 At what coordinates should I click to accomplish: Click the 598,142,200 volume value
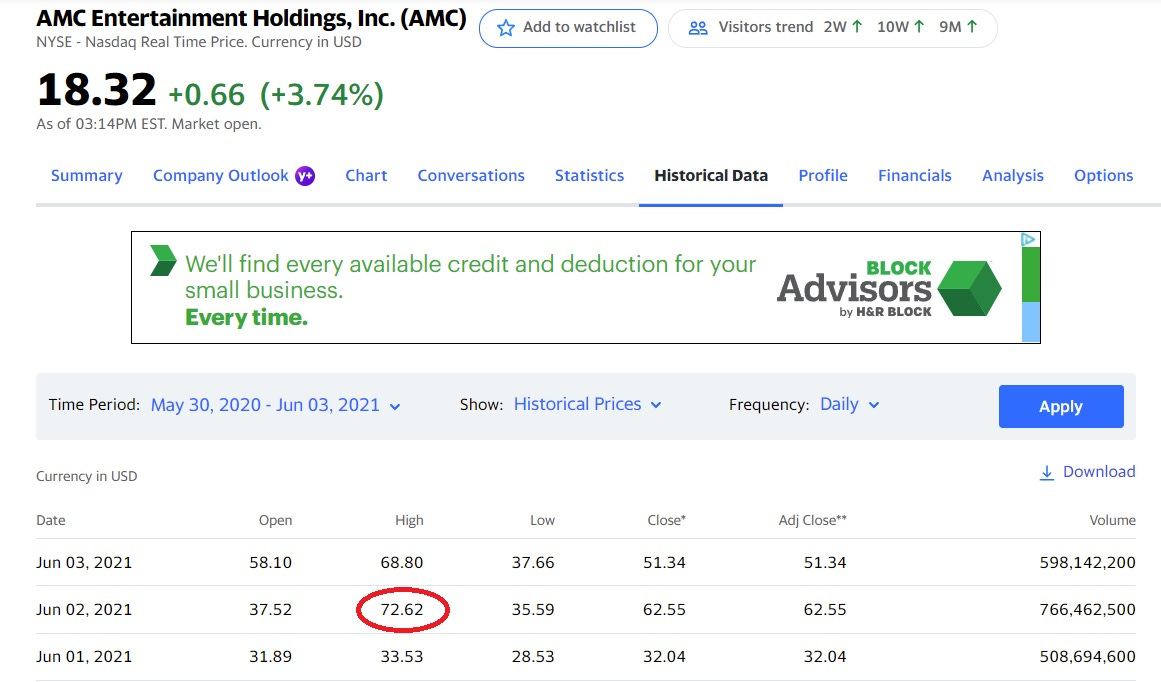[1088, 563]
